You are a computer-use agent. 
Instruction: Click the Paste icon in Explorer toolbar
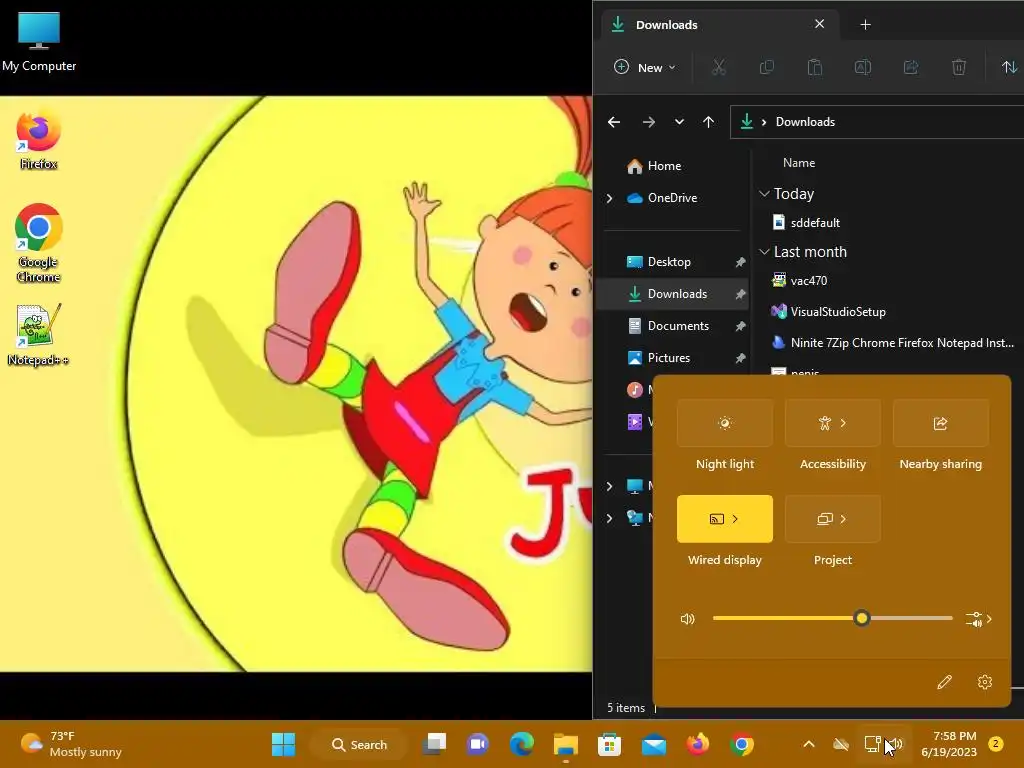pos(814,67)
